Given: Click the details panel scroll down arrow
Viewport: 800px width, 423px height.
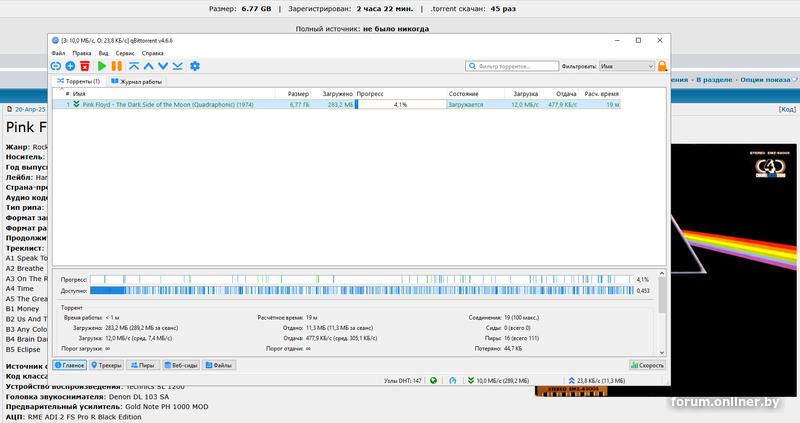Looking at the screenshot, I should [x=662, y=352].
